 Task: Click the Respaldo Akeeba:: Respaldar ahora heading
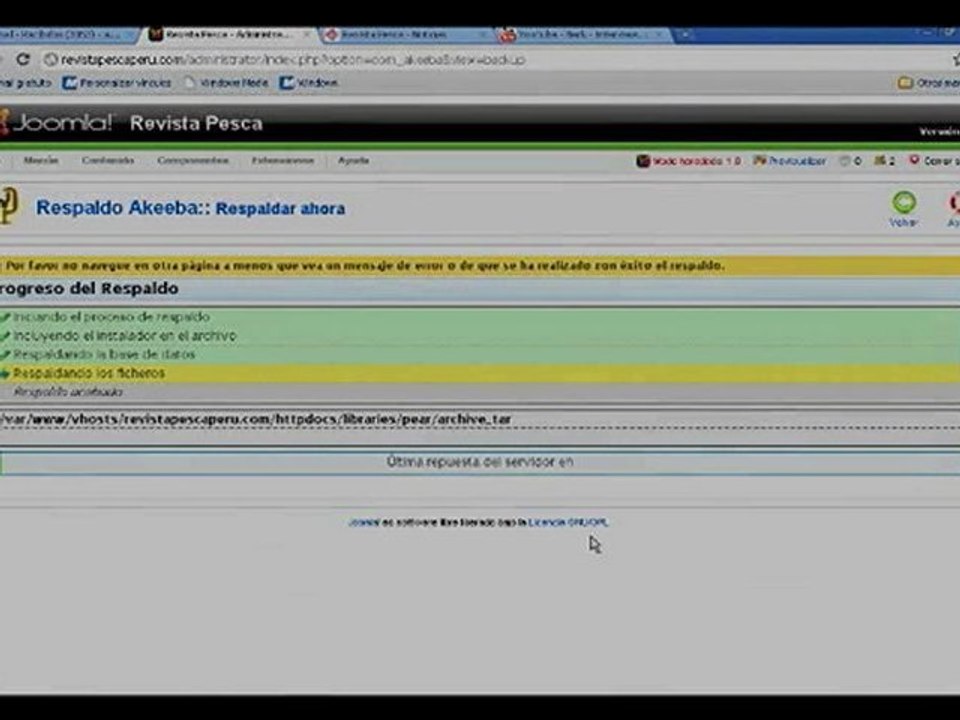coord(190,208)
